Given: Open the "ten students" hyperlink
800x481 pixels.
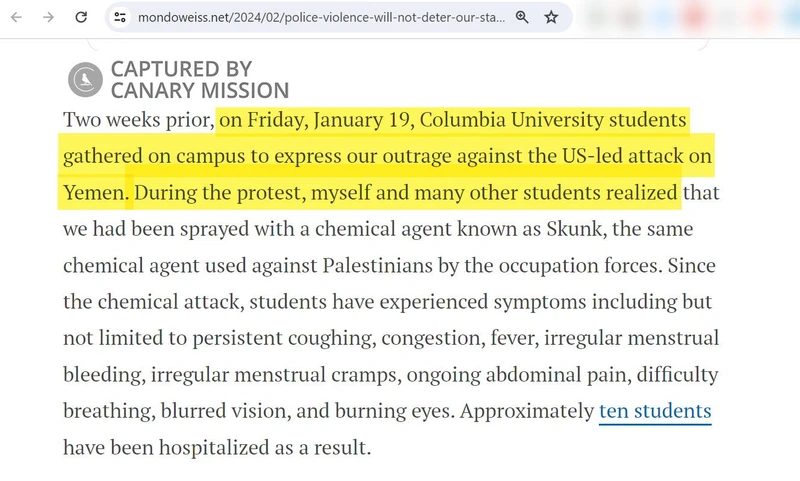Looking at the screenshot, I should point(655,411).
